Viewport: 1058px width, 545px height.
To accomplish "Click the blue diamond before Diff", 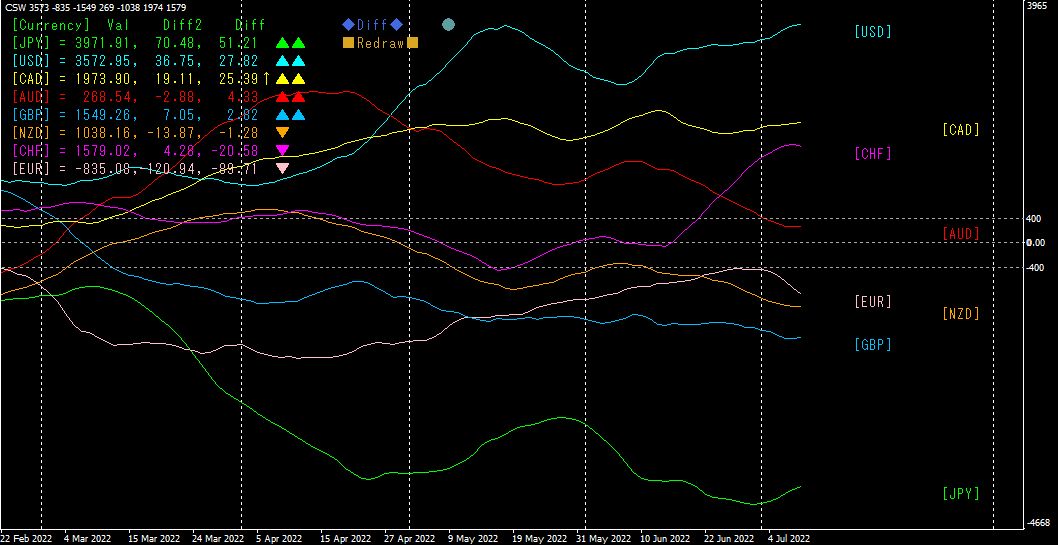I will (348, 25).
